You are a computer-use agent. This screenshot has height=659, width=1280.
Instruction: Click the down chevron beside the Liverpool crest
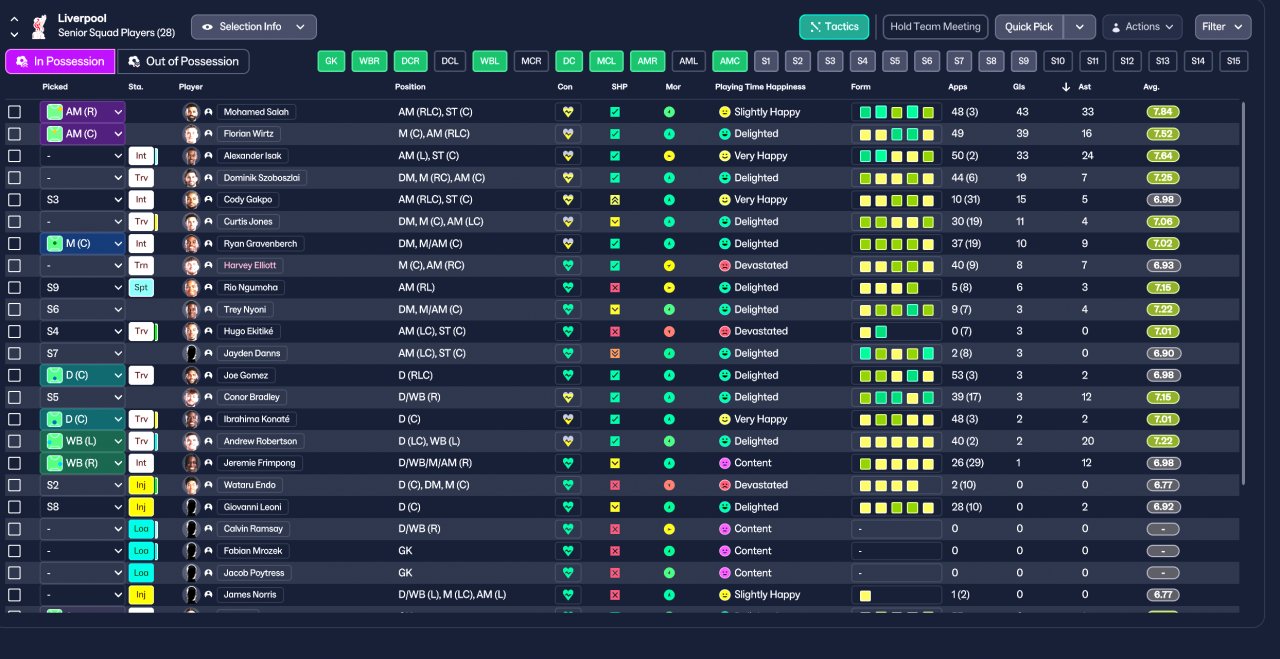(x=15, y=34)
